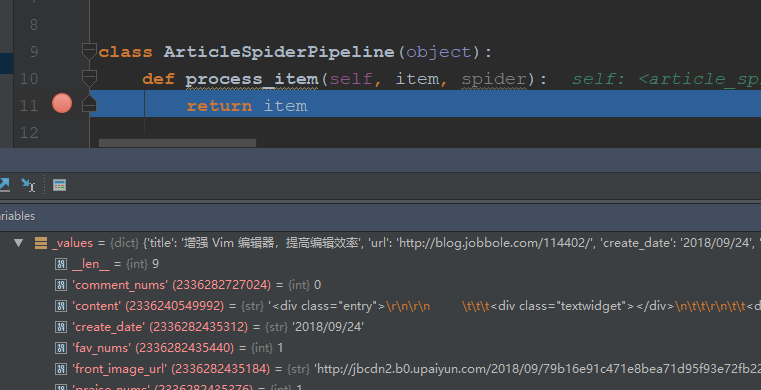Click the blog.jobbole.com URL in _values

[x=495, y=243]
